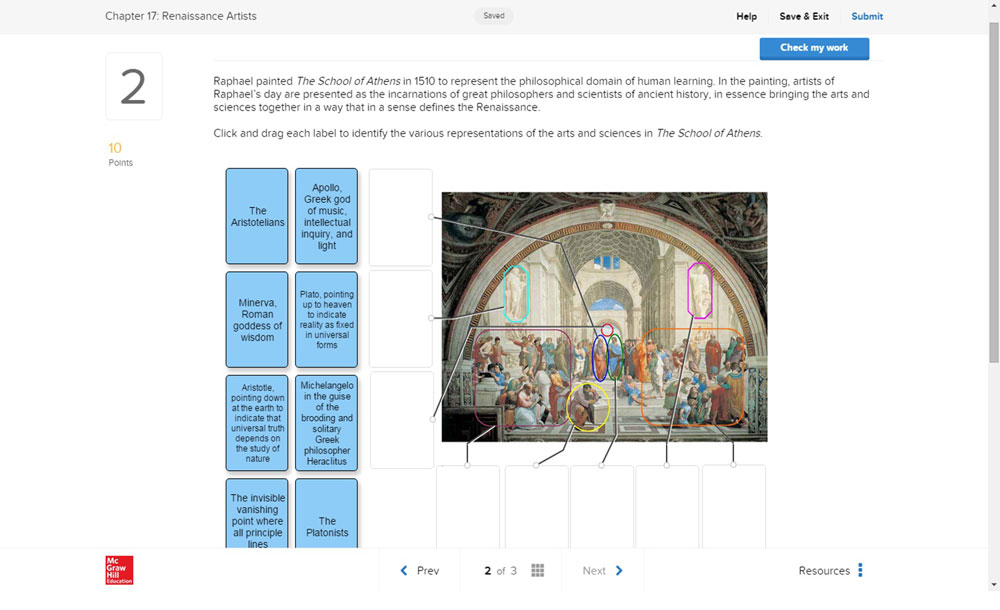This screenshot has height=610, width=1000.
Task: Select the invisible vanishing point label card
Action: tap(257, 514)
